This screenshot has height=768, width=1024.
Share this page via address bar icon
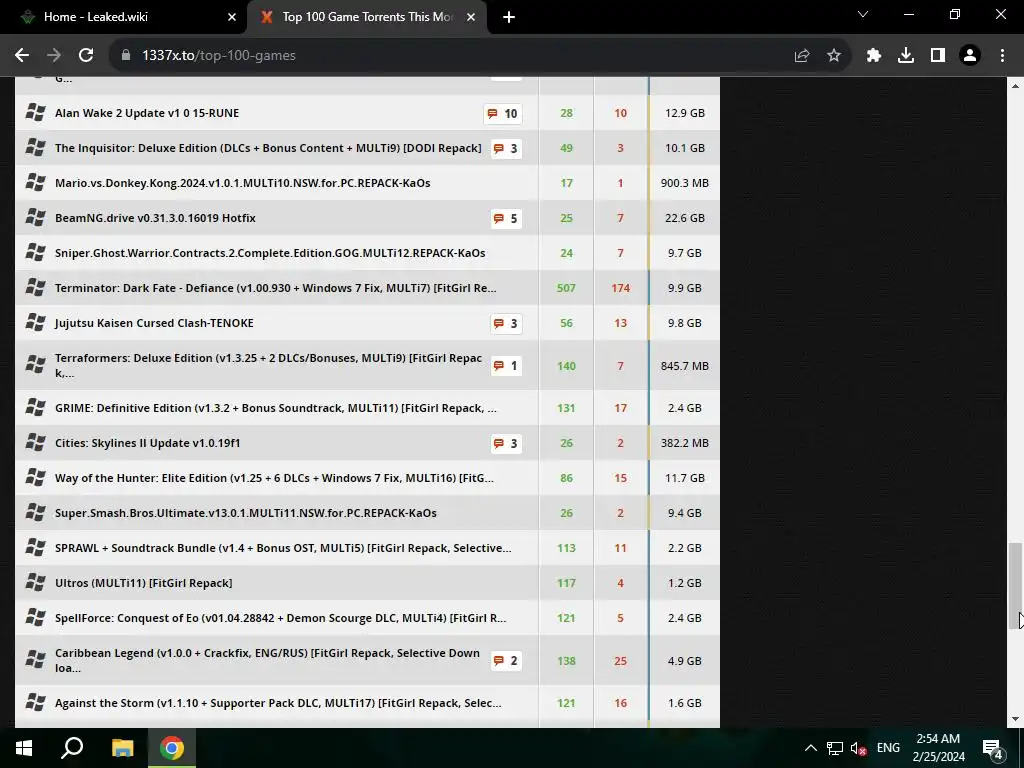802,56
